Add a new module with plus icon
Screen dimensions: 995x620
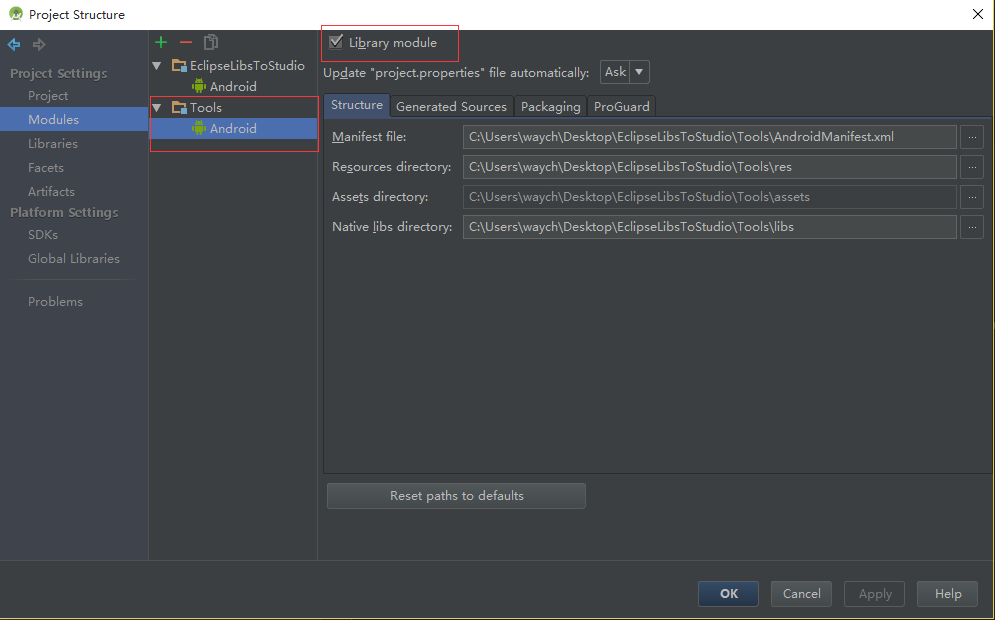tap(161, 43)
